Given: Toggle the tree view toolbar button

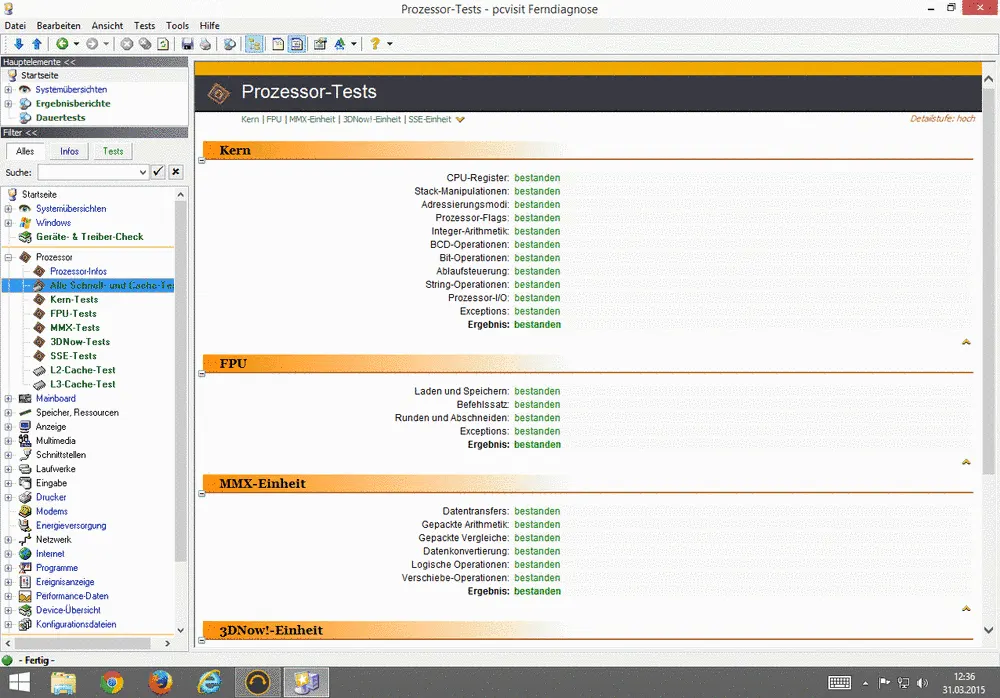Looking at the screenshot, I should (254, 43).
